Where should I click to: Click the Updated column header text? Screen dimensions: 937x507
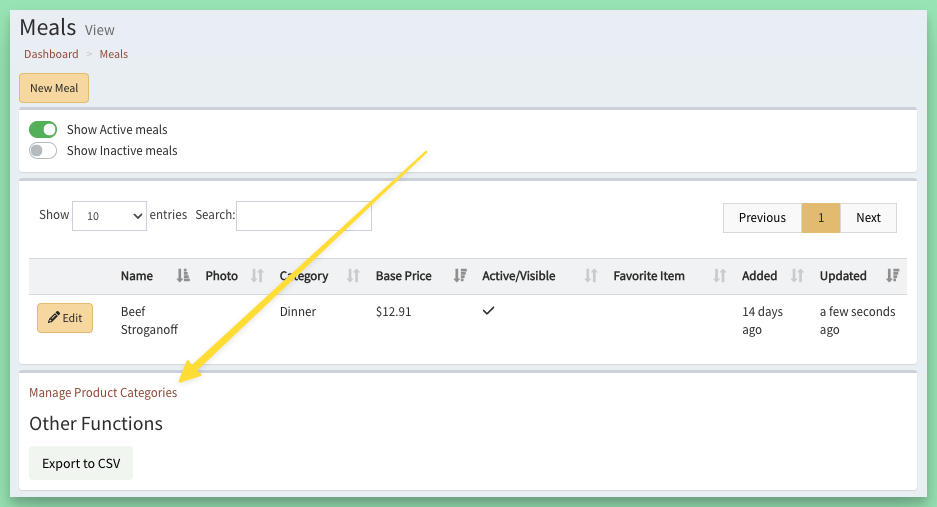(x=843, y=276)
